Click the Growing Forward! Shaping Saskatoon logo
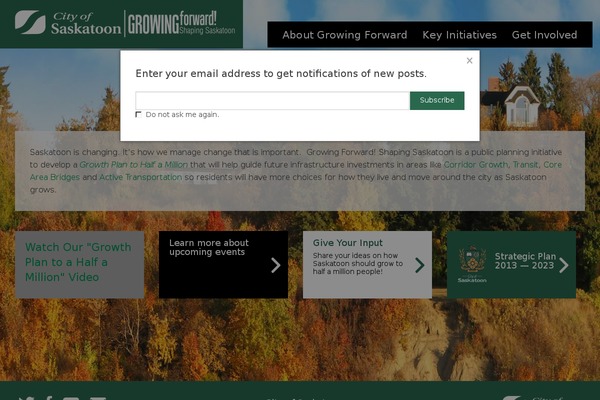Viewport: 600px width, 400px height. tap(181, 23)
